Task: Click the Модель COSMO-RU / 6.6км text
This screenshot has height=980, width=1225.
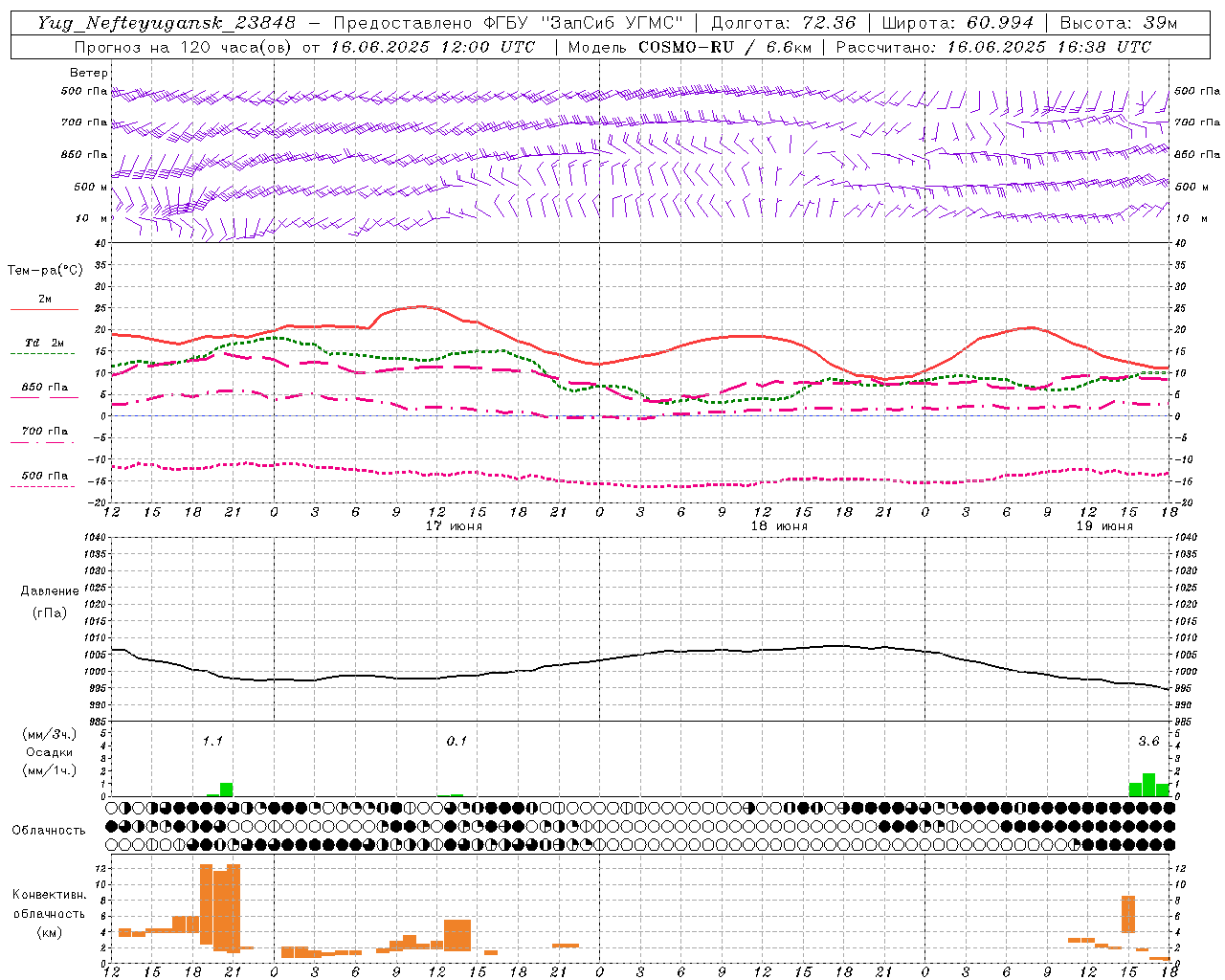Action: [691, 47]
